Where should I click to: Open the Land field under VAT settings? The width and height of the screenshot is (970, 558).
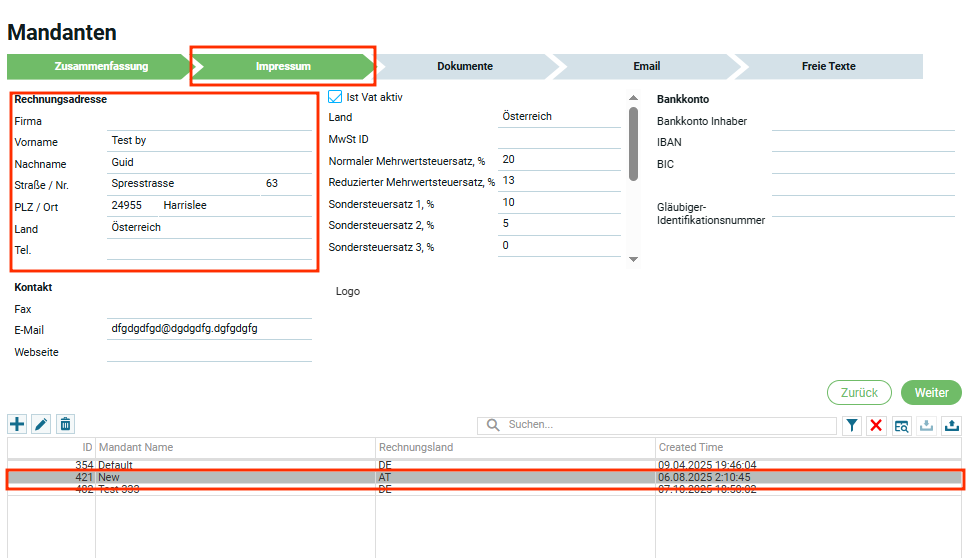click(558, 117)
